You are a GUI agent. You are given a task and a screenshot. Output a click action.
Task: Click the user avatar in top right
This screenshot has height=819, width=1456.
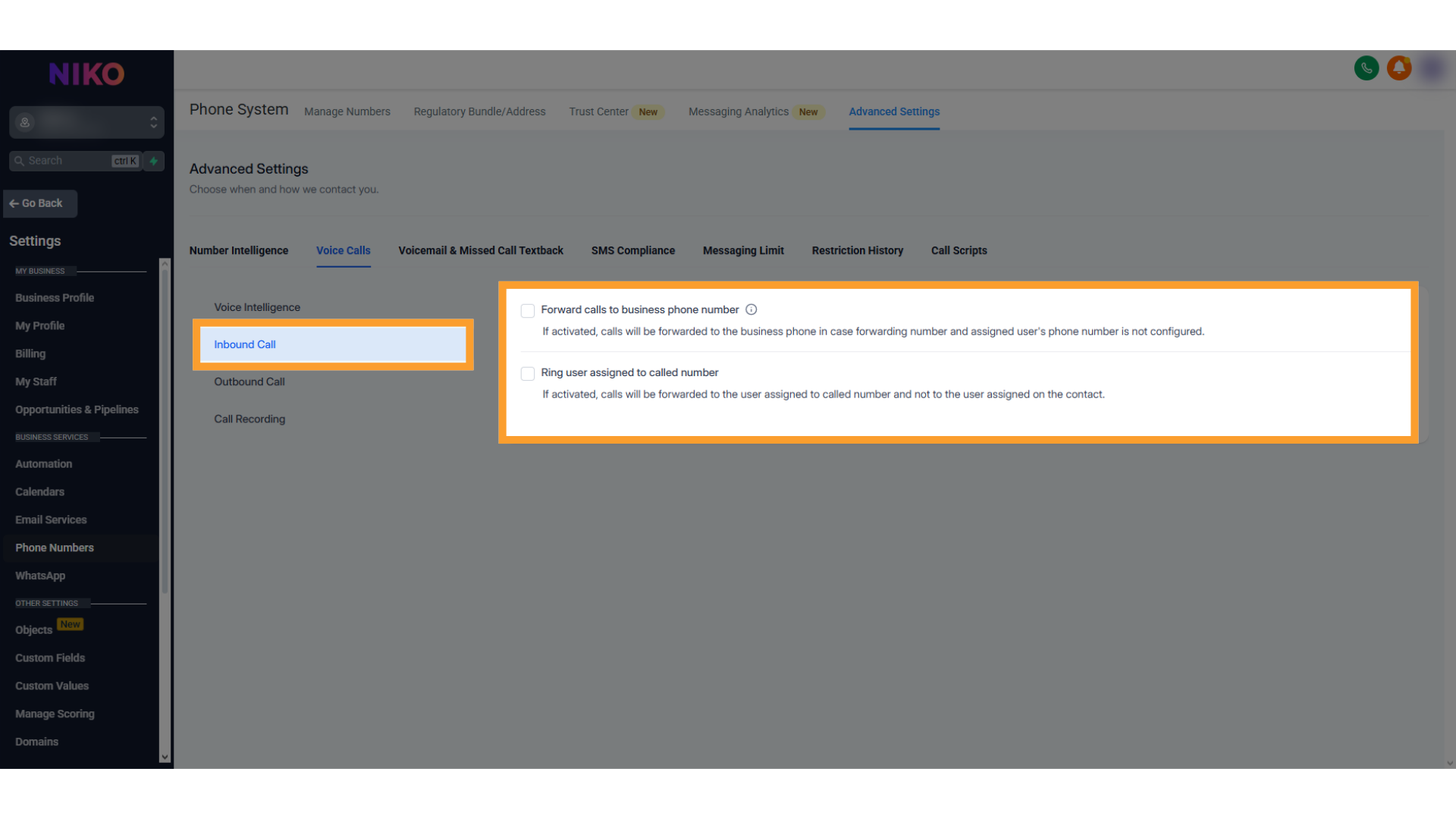coord(1432,68)
